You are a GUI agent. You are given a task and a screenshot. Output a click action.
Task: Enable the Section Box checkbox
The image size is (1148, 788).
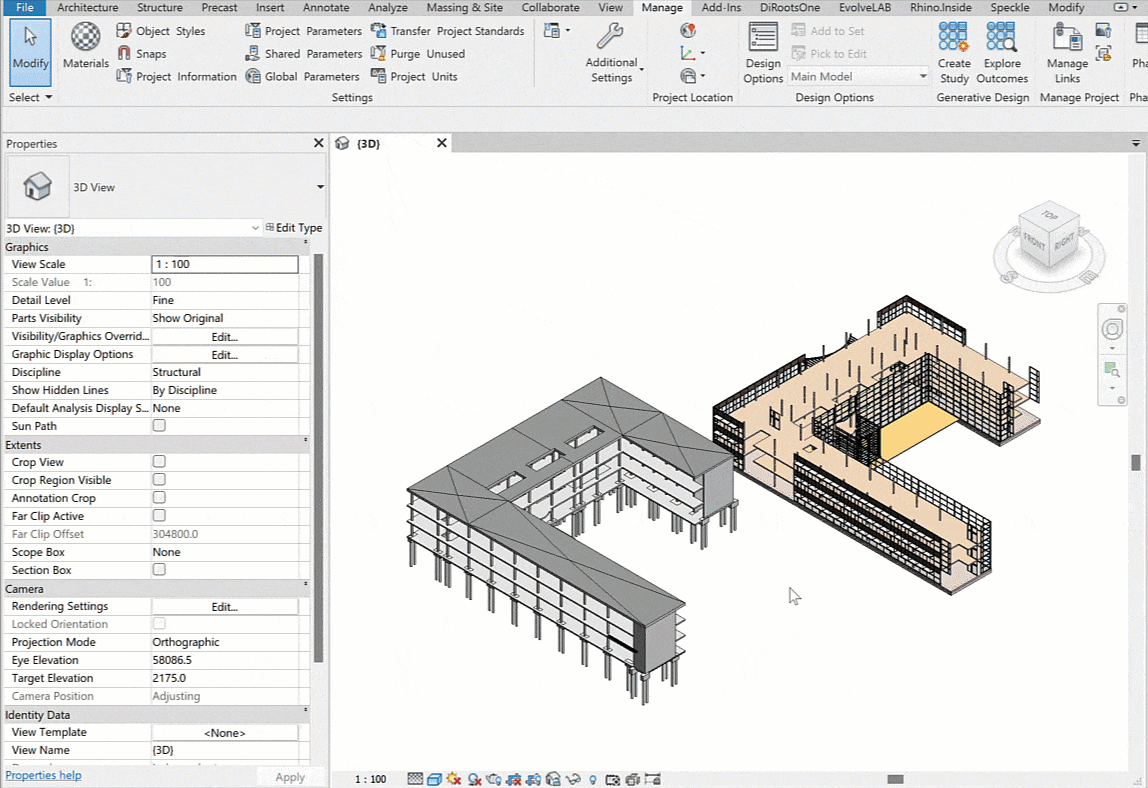coord(159,570)
